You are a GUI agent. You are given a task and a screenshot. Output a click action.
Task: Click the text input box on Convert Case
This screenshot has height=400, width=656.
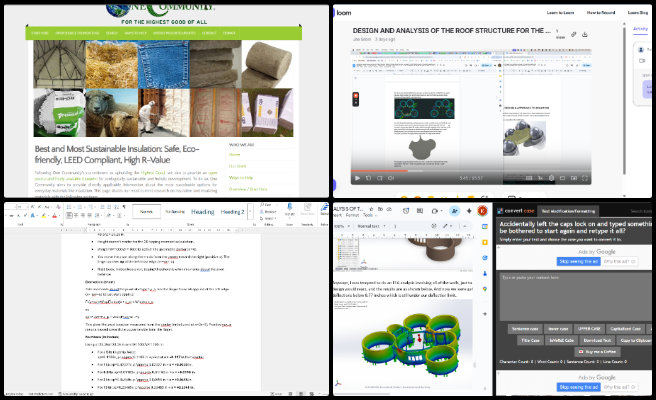(x=575, y=290)
